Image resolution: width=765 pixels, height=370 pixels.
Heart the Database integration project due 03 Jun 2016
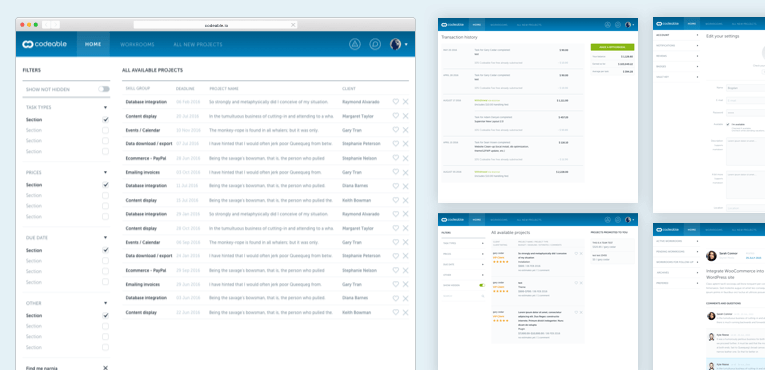tap(396, 298)
